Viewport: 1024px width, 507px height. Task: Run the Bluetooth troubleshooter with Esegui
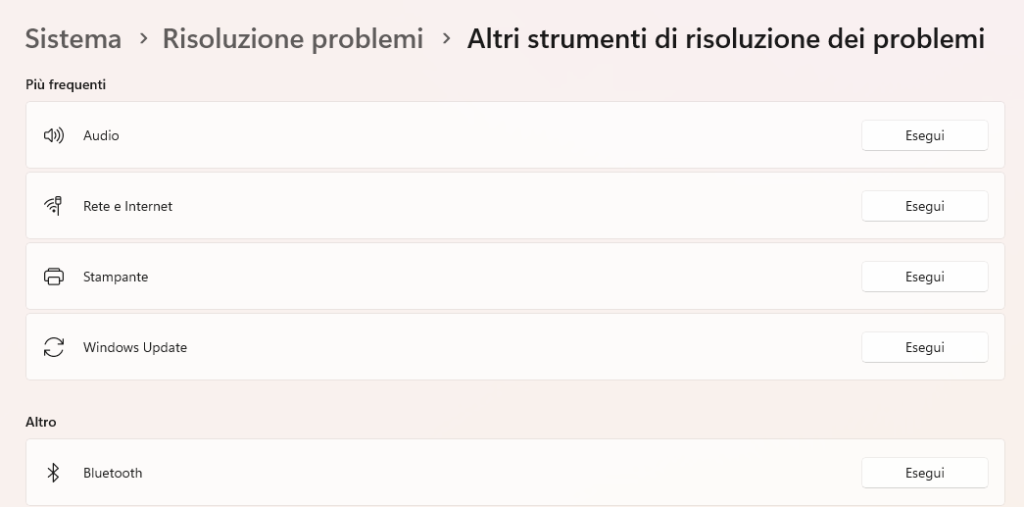924,473
